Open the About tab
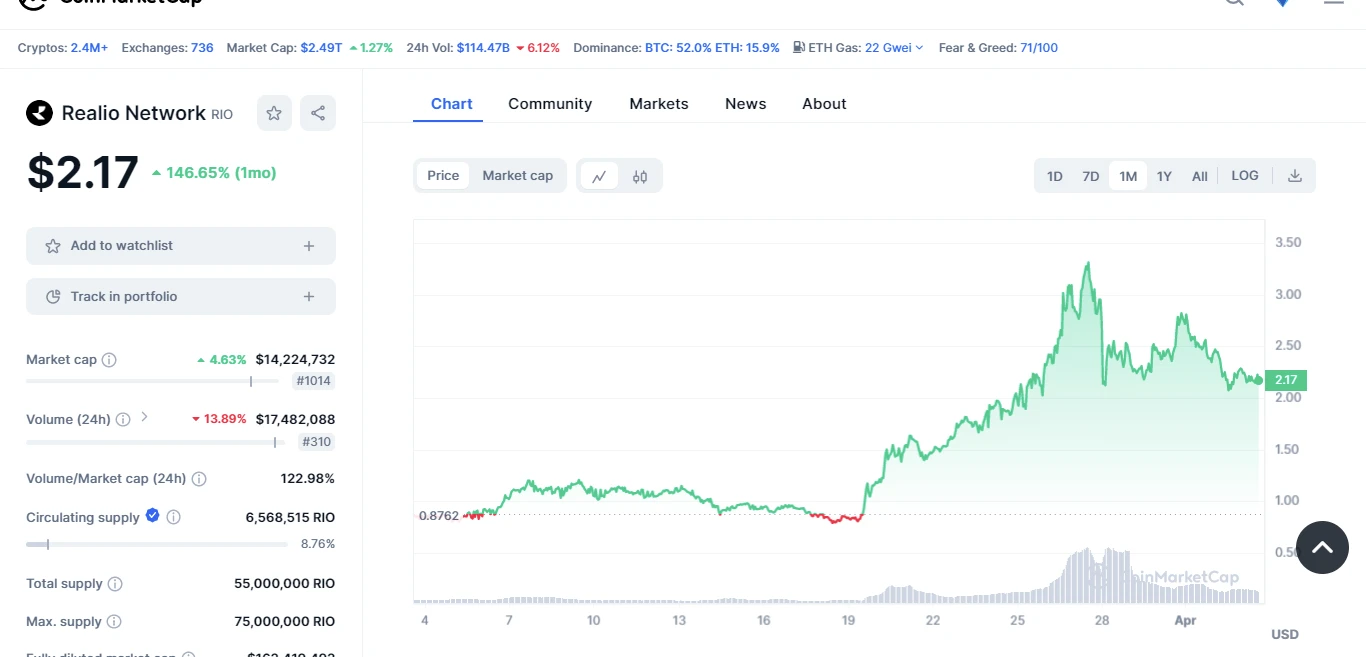The image size is (1366, 657). (824, 104)
